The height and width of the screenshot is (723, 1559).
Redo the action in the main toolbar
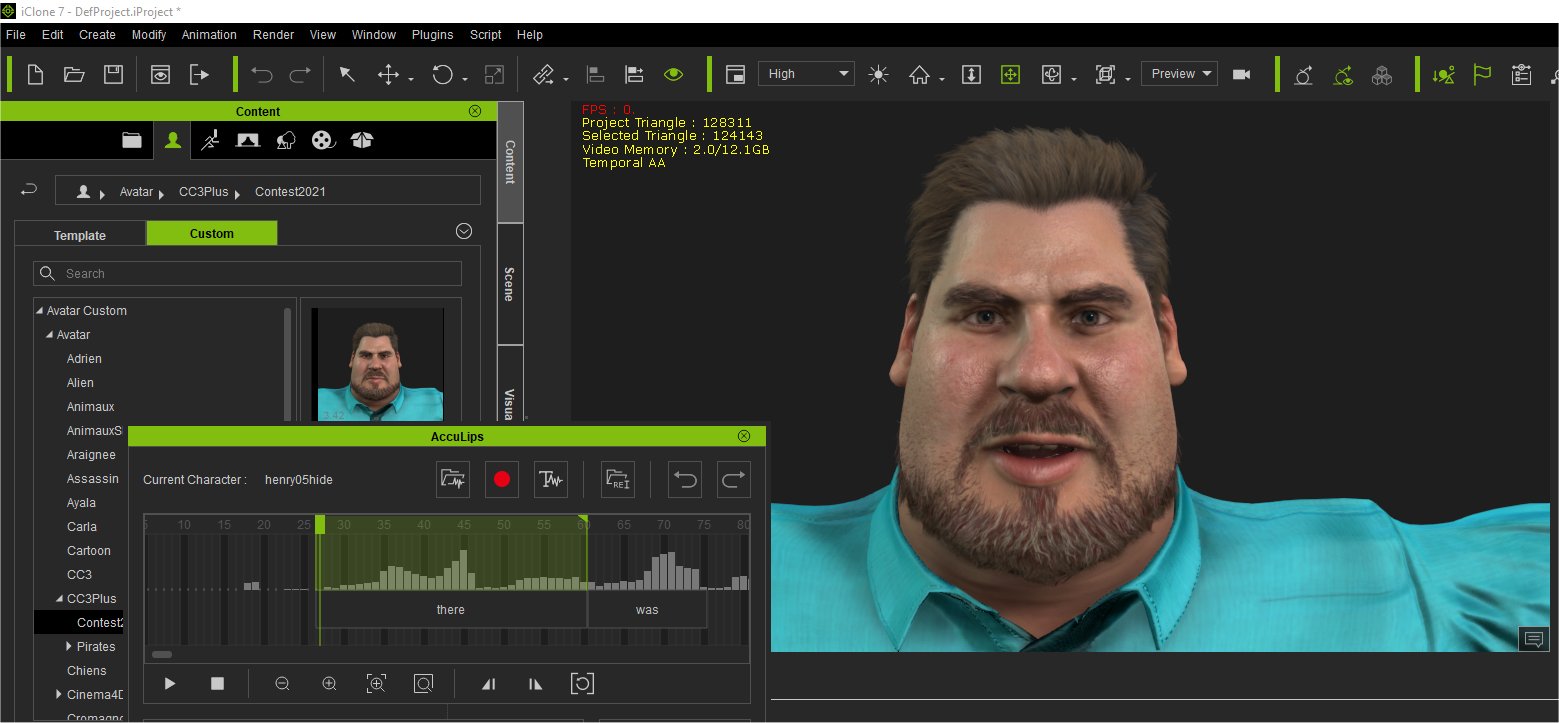[300, 74]
